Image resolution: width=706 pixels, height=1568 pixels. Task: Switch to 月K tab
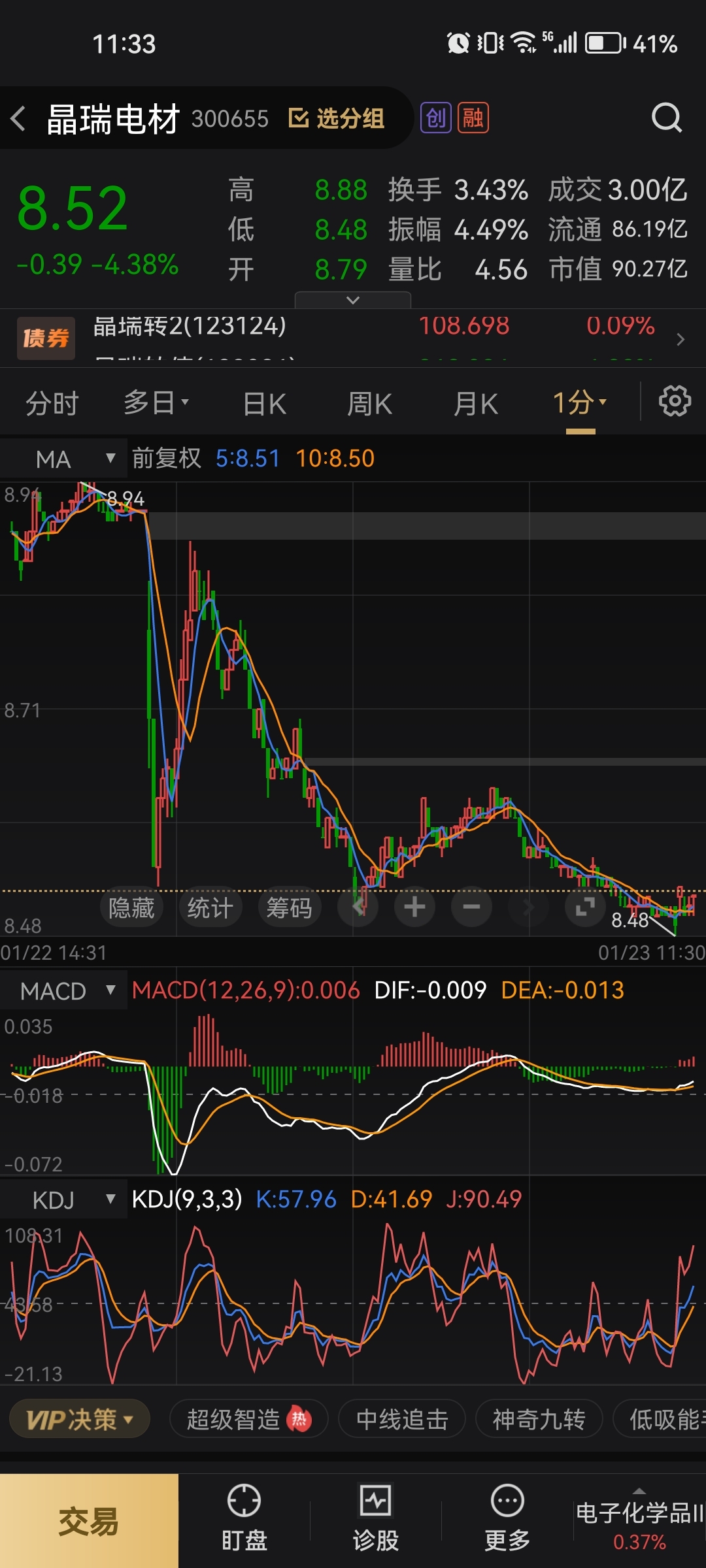click(x=476, y=403)
